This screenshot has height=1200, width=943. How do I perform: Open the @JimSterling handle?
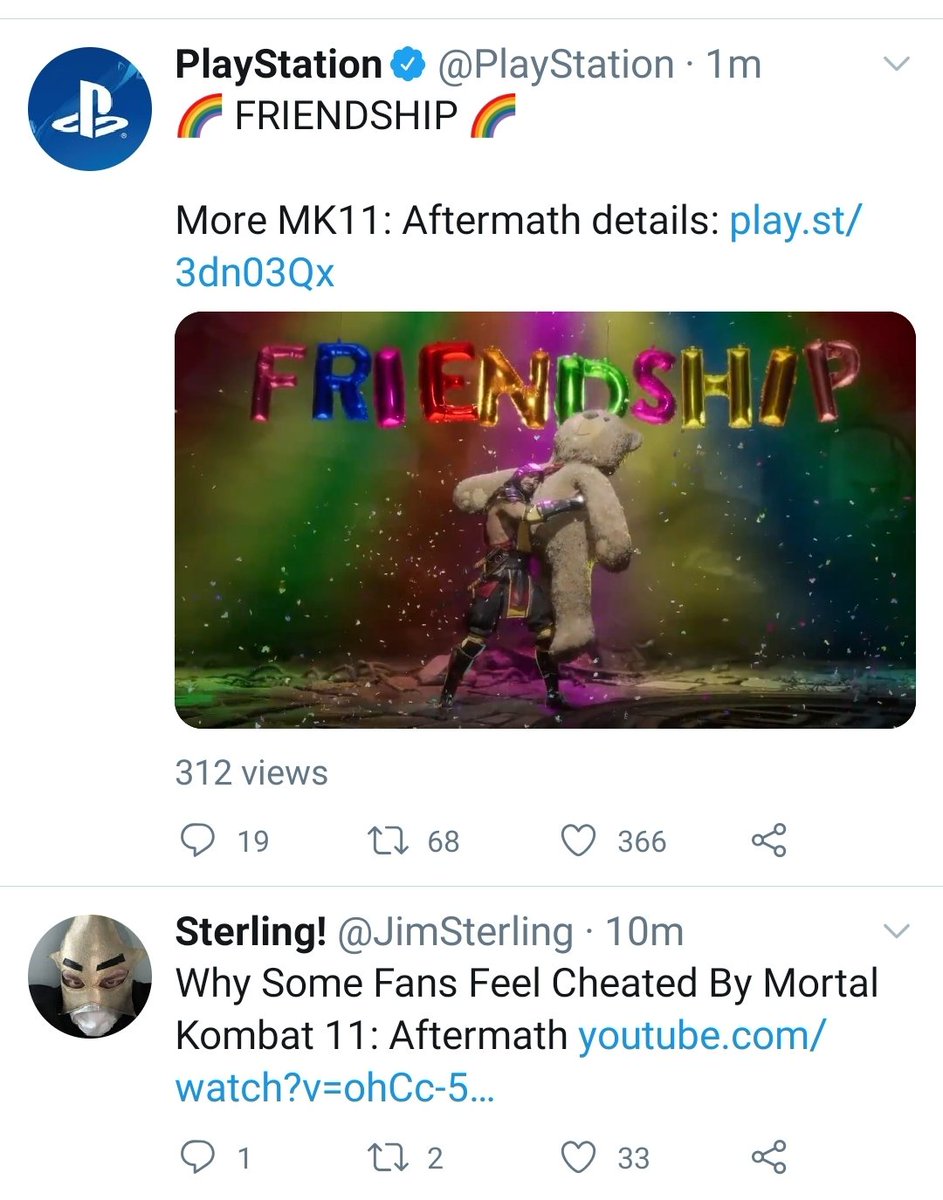(x=457, y=933)
